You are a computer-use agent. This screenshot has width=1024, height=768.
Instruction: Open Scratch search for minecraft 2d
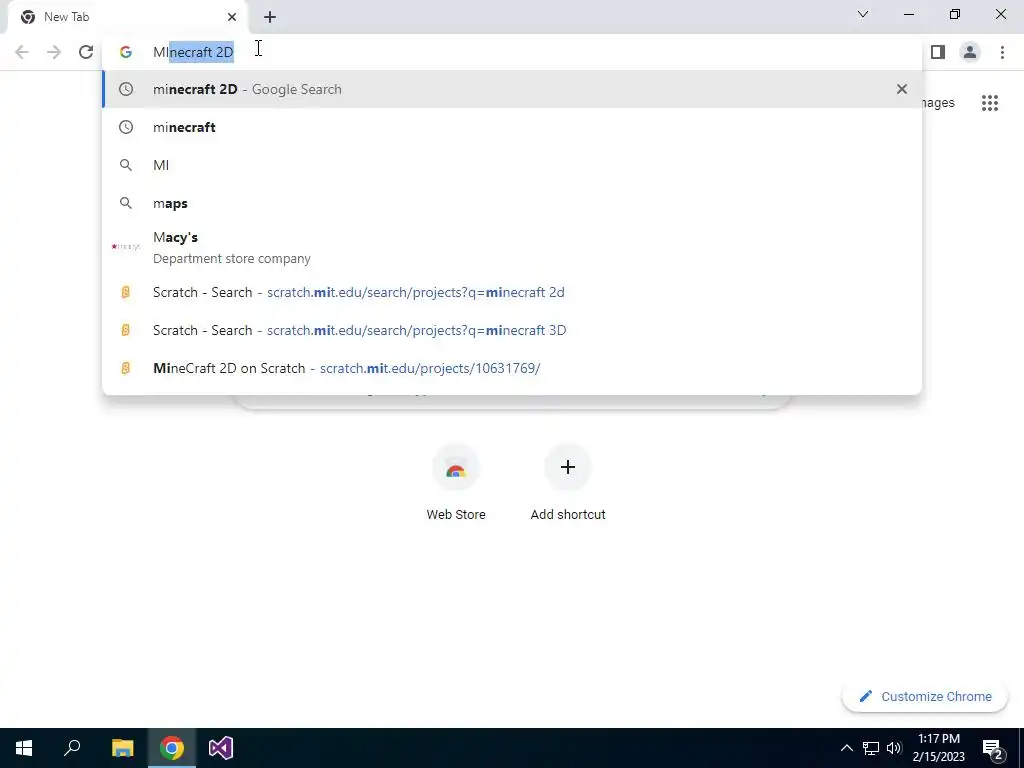point(512,292)
